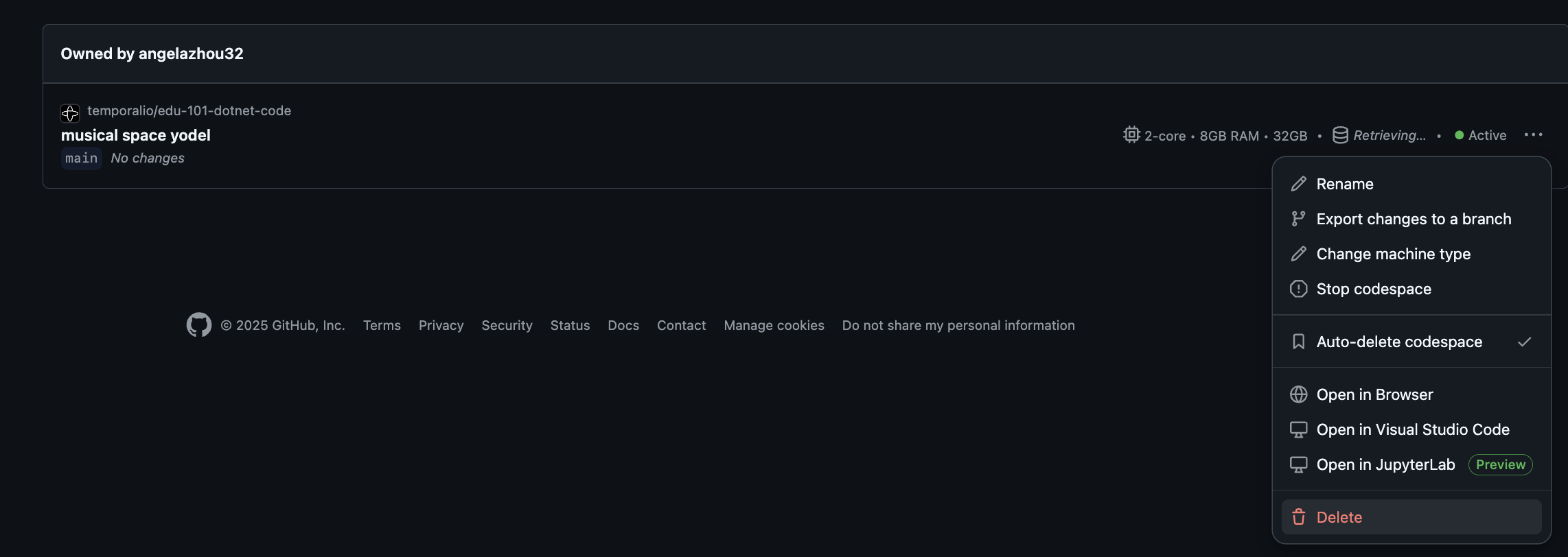This screenshot has height=557, width=1568.
Task: Click the No changes status text
Action: pyautogui.click(x=148, y=158)
